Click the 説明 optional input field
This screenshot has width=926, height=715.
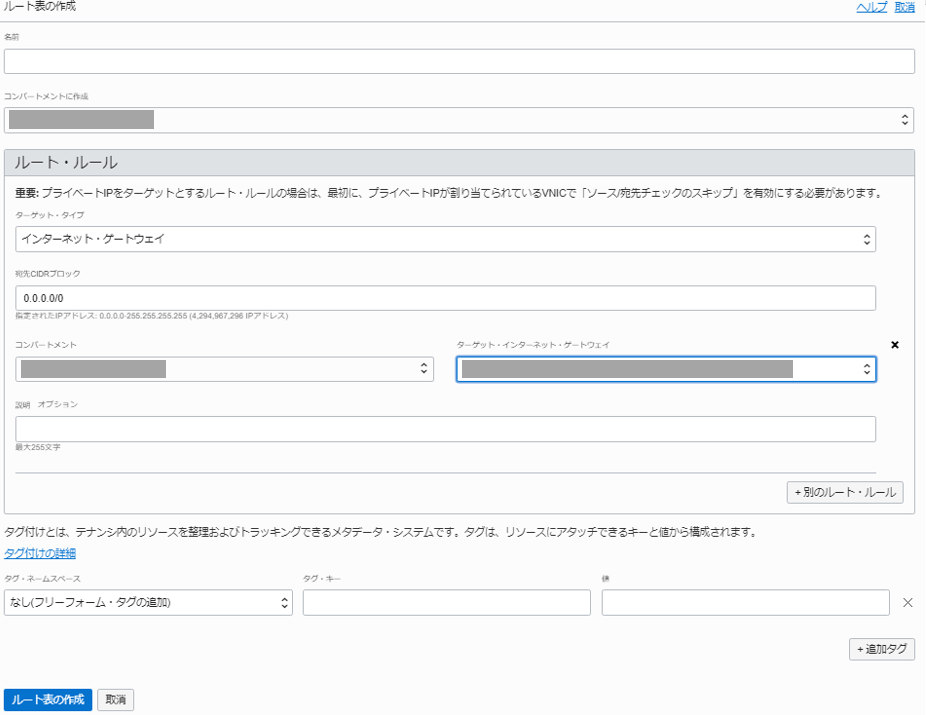click(x=445, y=429)
